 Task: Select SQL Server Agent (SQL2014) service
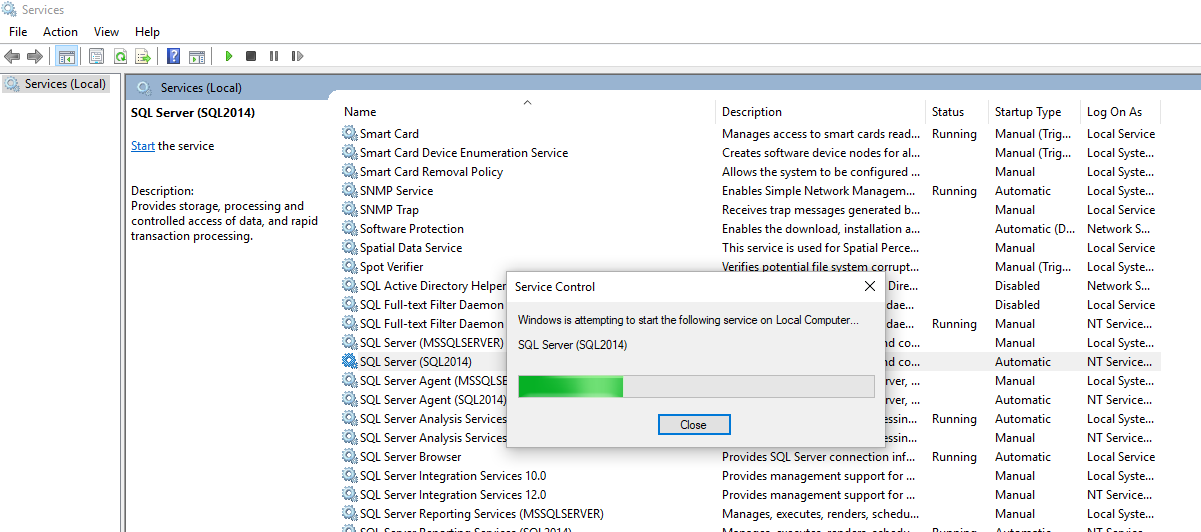433,400
